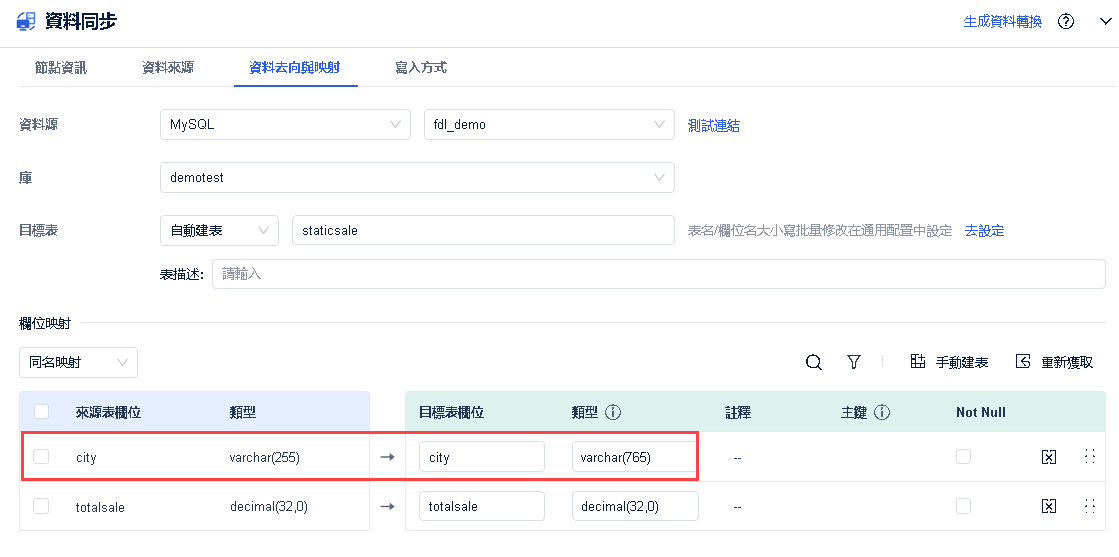The height and width of the screenshot is (557, 1119).
Task: Click the info icon beside target 類型 column
Action: point(614,412)
